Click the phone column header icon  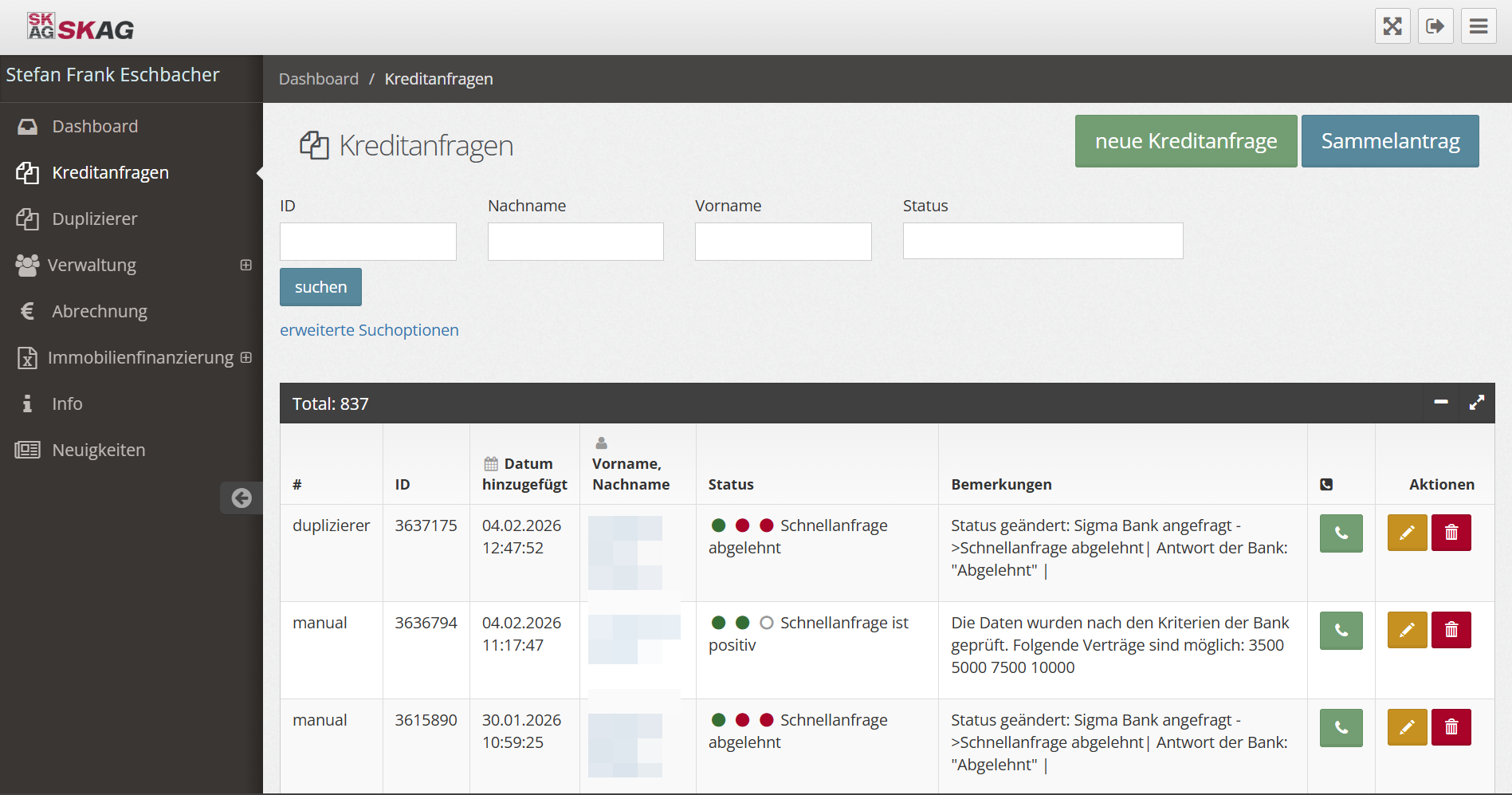point(1326,484)
